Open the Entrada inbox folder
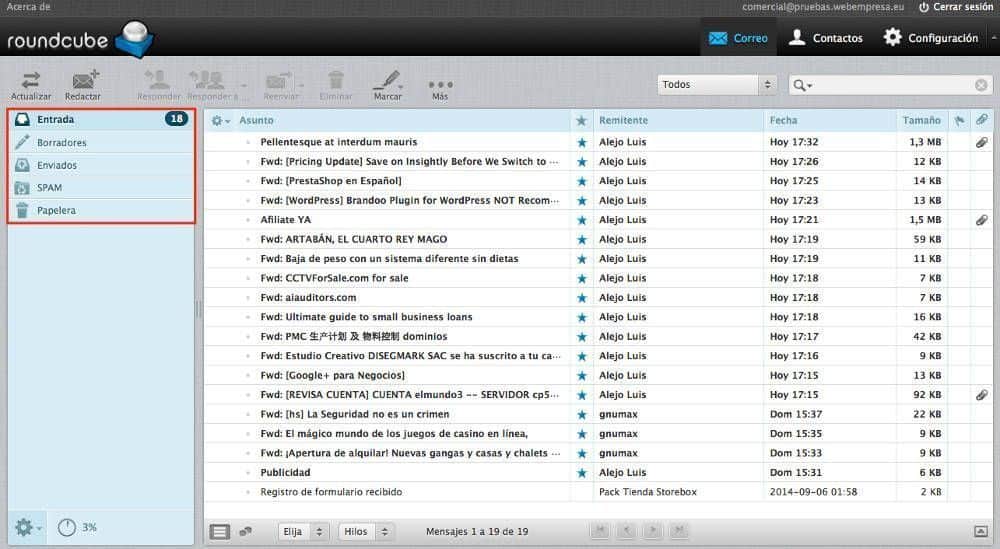Screen dimensions: 1000x549 [101, 119]
